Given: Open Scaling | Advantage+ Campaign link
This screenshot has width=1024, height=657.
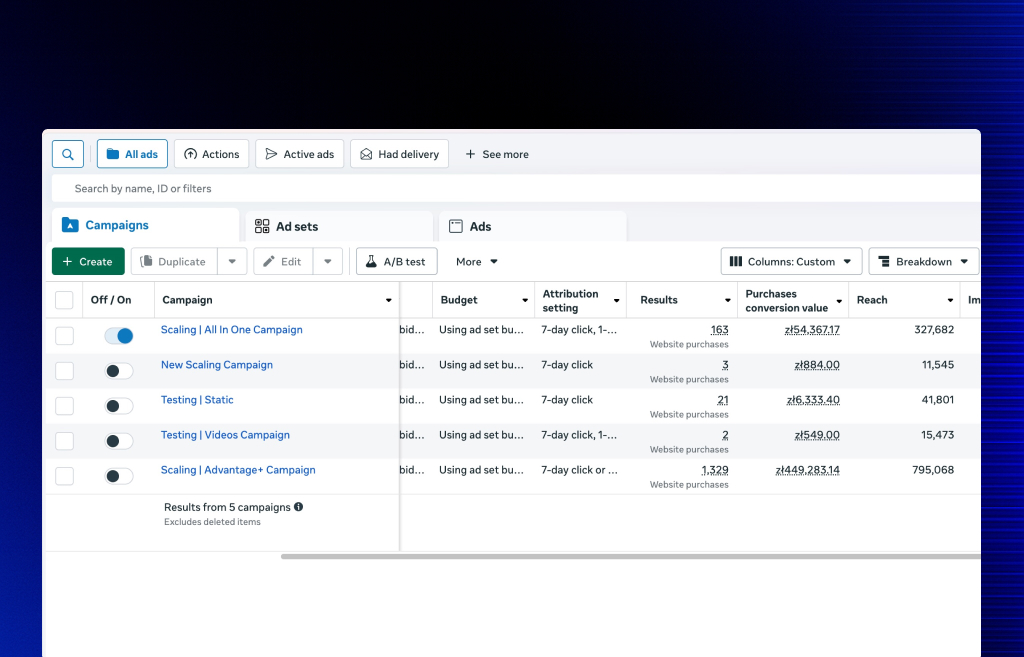Looking at the screenshot, I should (x=238, y=470).
